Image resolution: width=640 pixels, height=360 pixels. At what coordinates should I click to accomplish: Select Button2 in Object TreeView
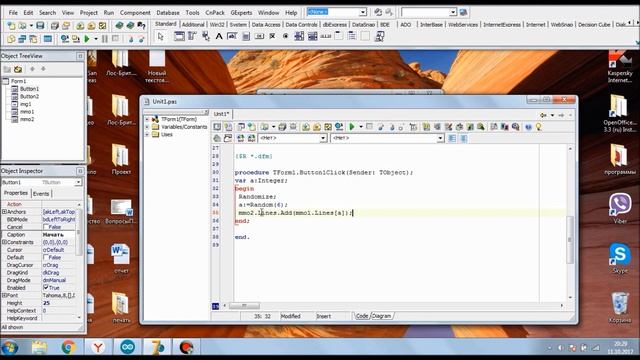29,96
